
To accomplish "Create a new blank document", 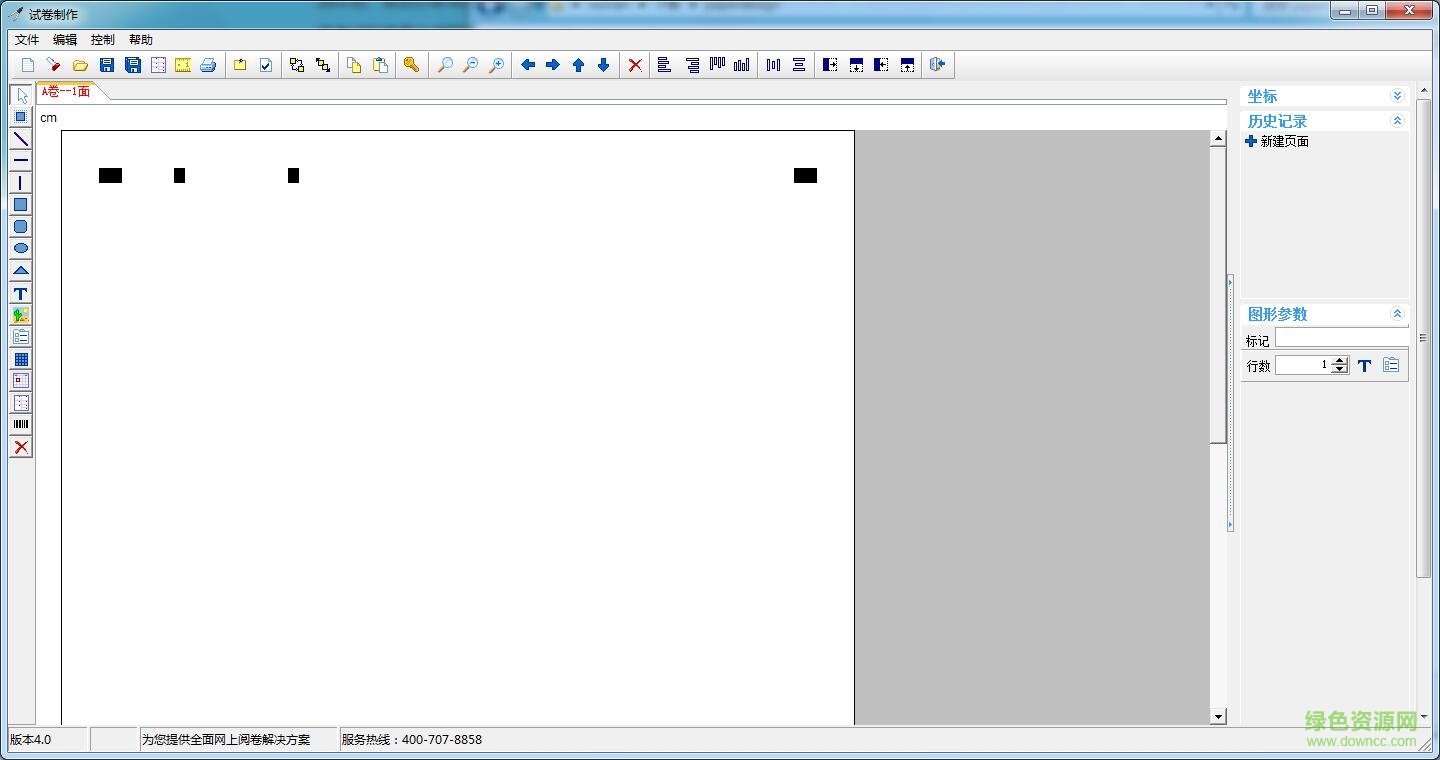I will [x=28, y=65].
